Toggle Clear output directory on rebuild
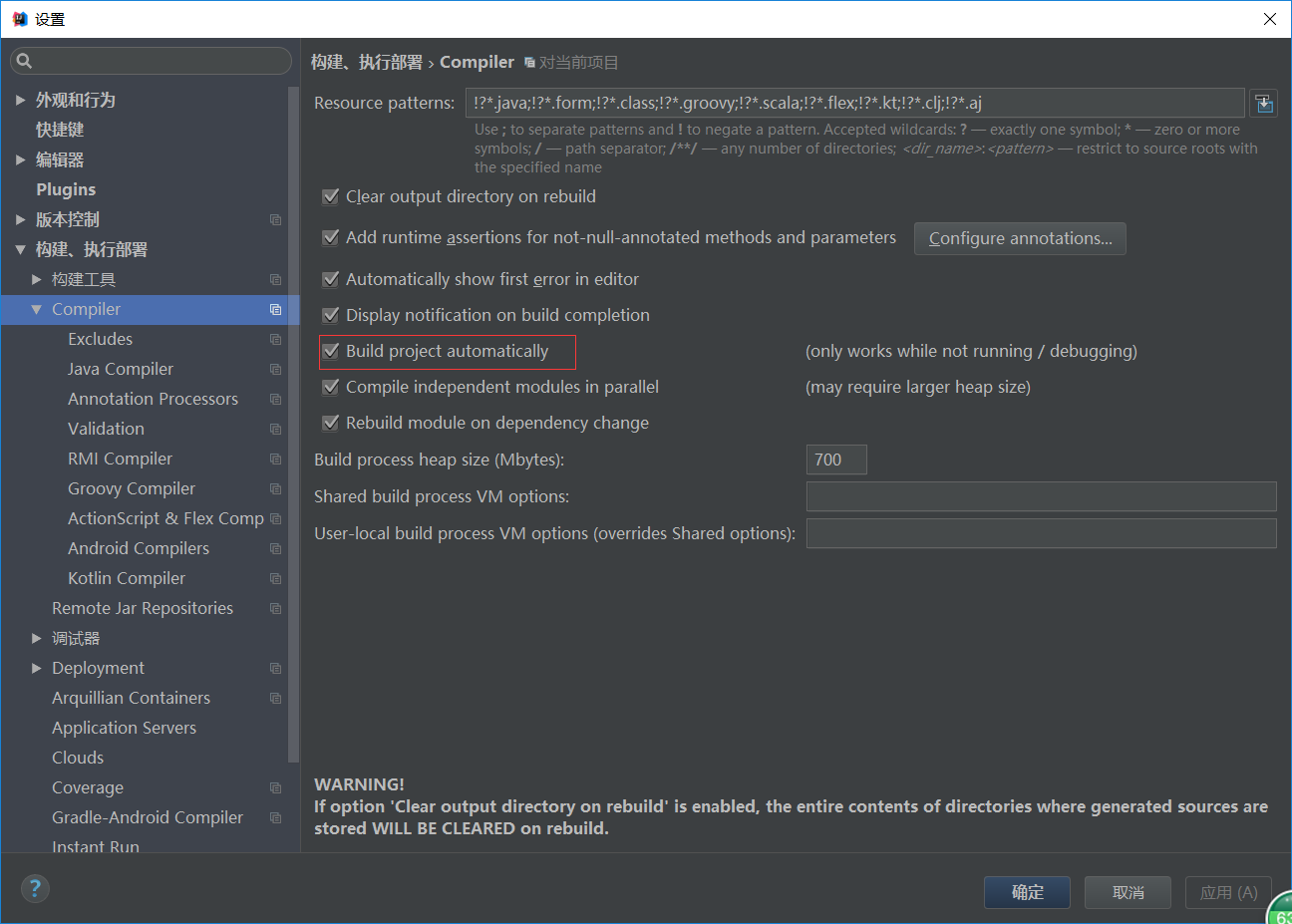 (x=330, y=196)
